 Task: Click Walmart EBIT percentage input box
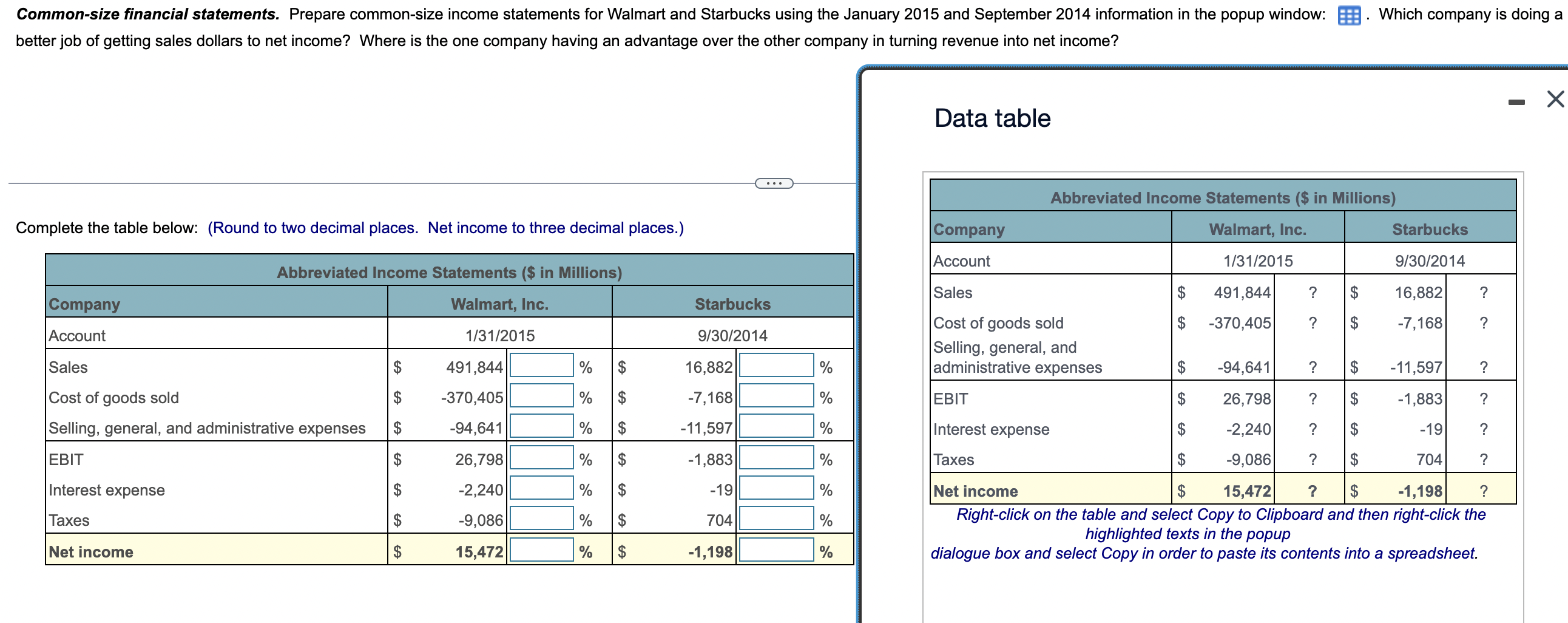tap(541, 458)
